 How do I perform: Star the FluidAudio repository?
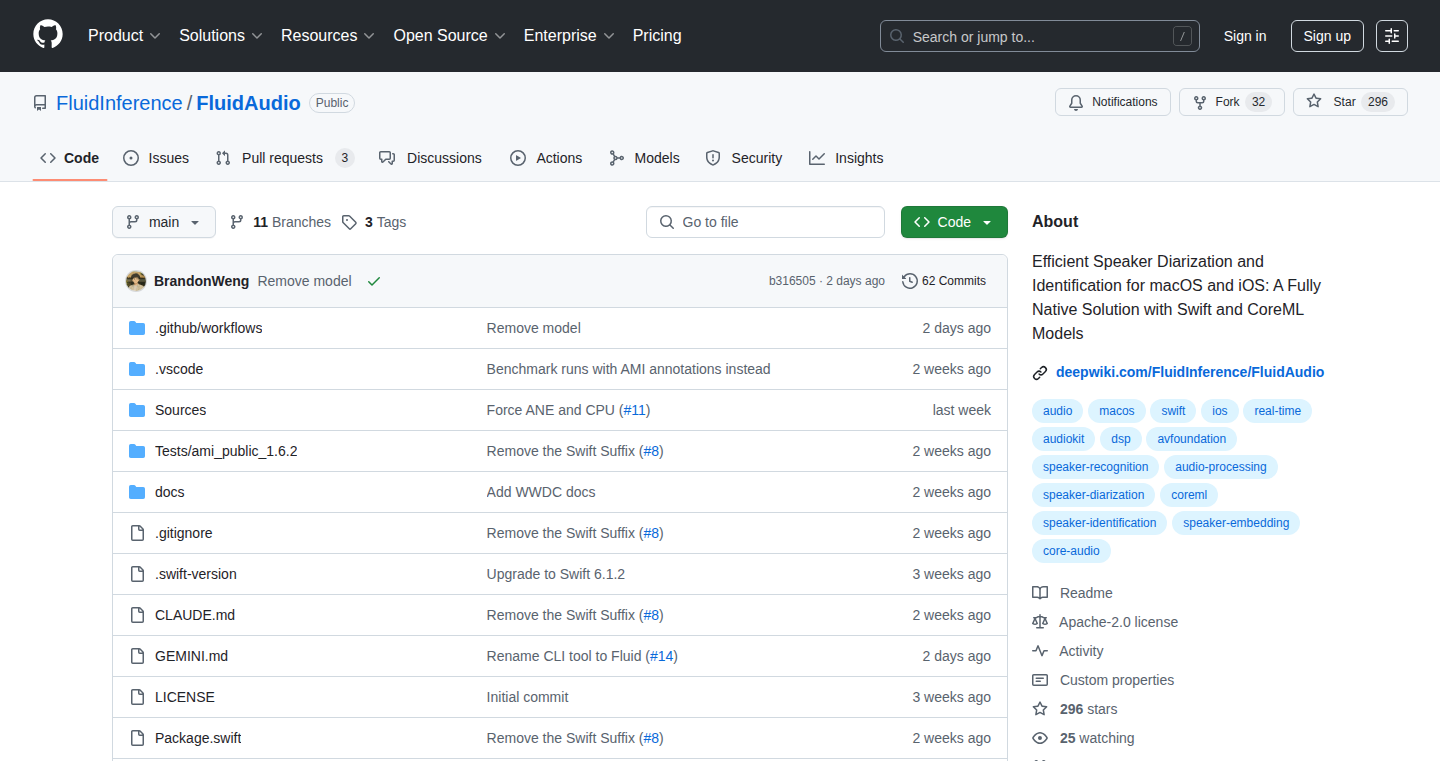[x=1350, y=102]
